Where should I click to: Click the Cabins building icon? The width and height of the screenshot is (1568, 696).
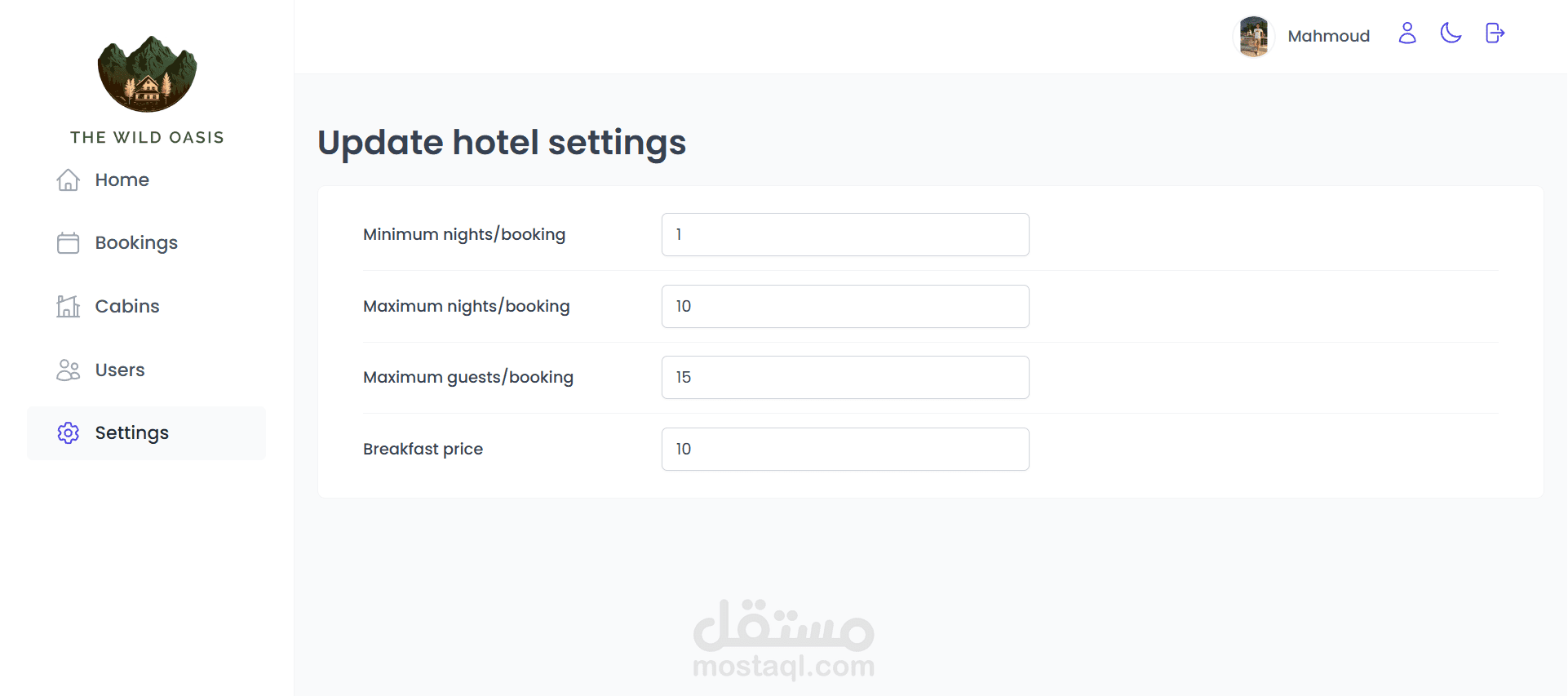coord(69,306)
